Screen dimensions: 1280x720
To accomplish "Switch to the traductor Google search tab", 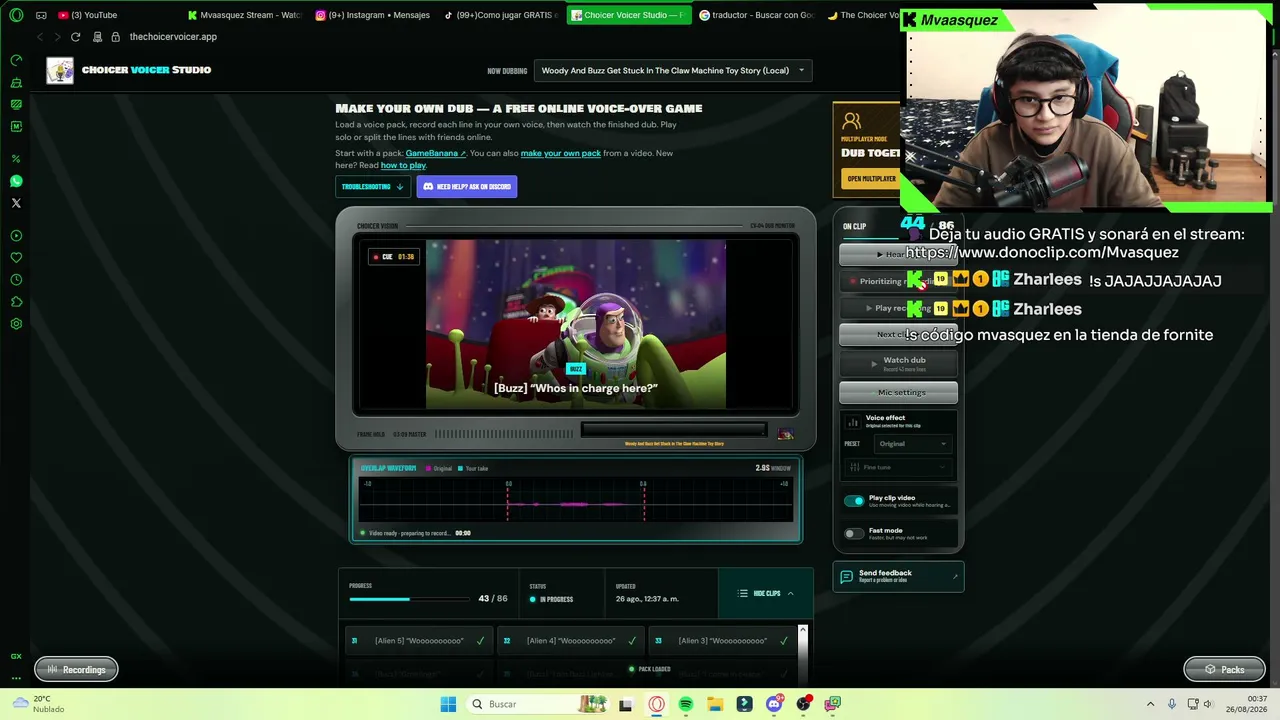I will point(757,15).
